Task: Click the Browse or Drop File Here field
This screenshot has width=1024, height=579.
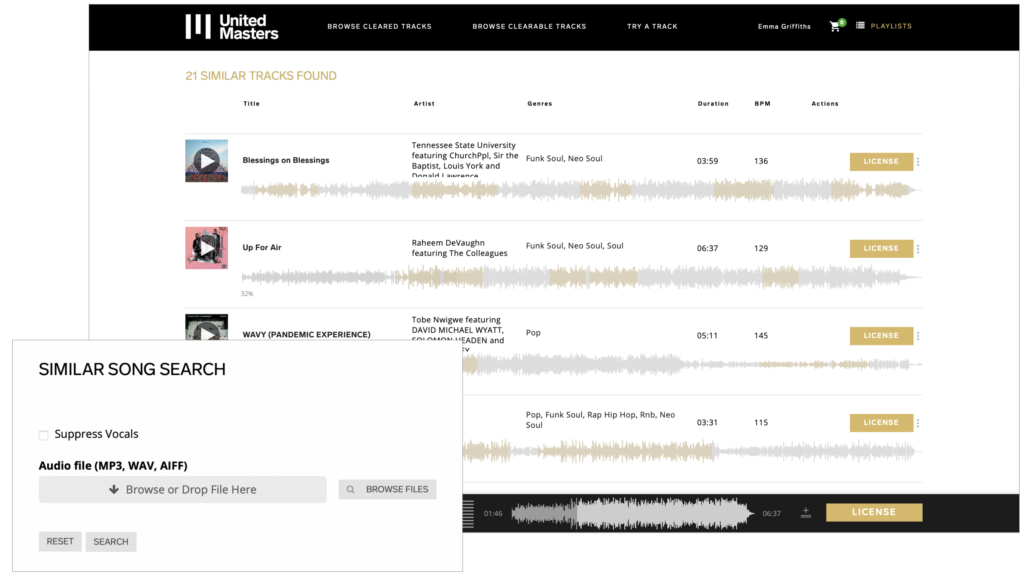Action: (x=182, y=489)
